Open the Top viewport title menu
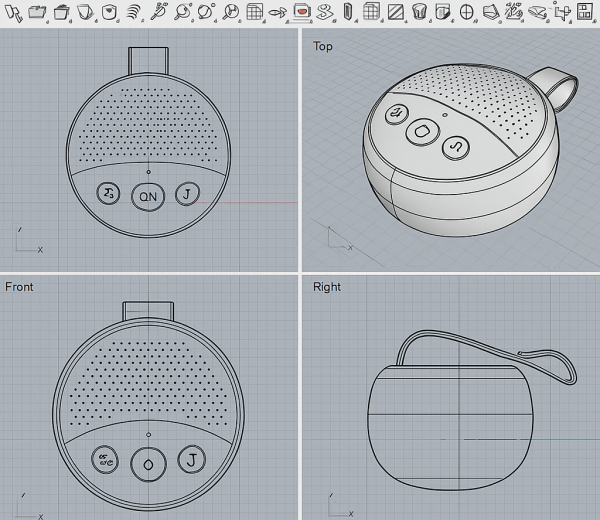Viewport: 600px width, 520px height. (322, 46)
